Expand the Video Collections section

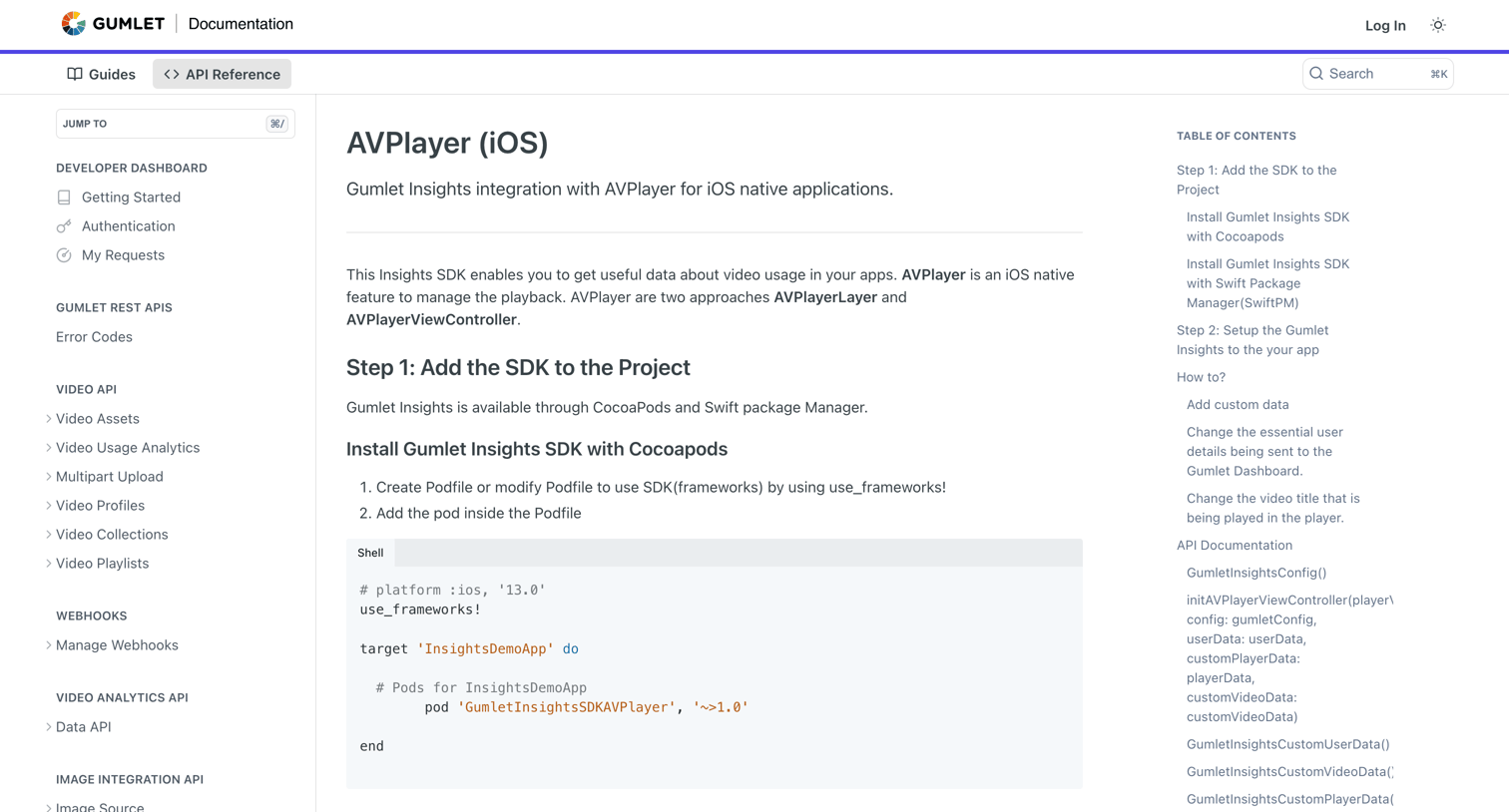[49, 535]
